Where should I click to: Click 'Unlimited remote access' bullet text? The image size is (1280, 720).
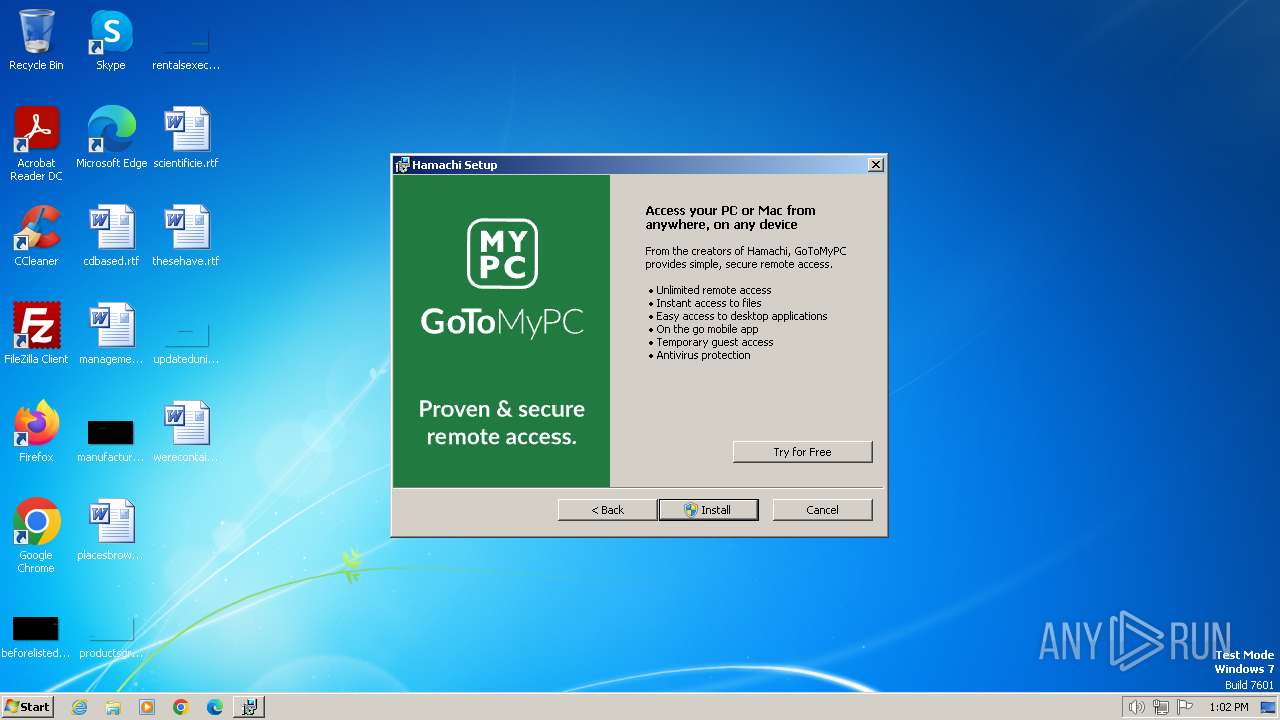[x=713, y=290]
